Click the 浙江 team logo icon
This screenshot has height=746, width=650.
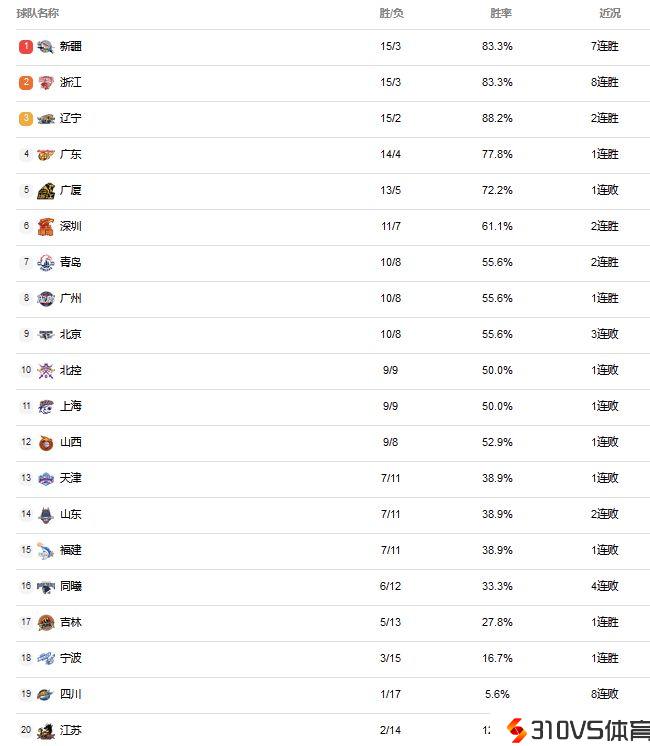point(46,83)
